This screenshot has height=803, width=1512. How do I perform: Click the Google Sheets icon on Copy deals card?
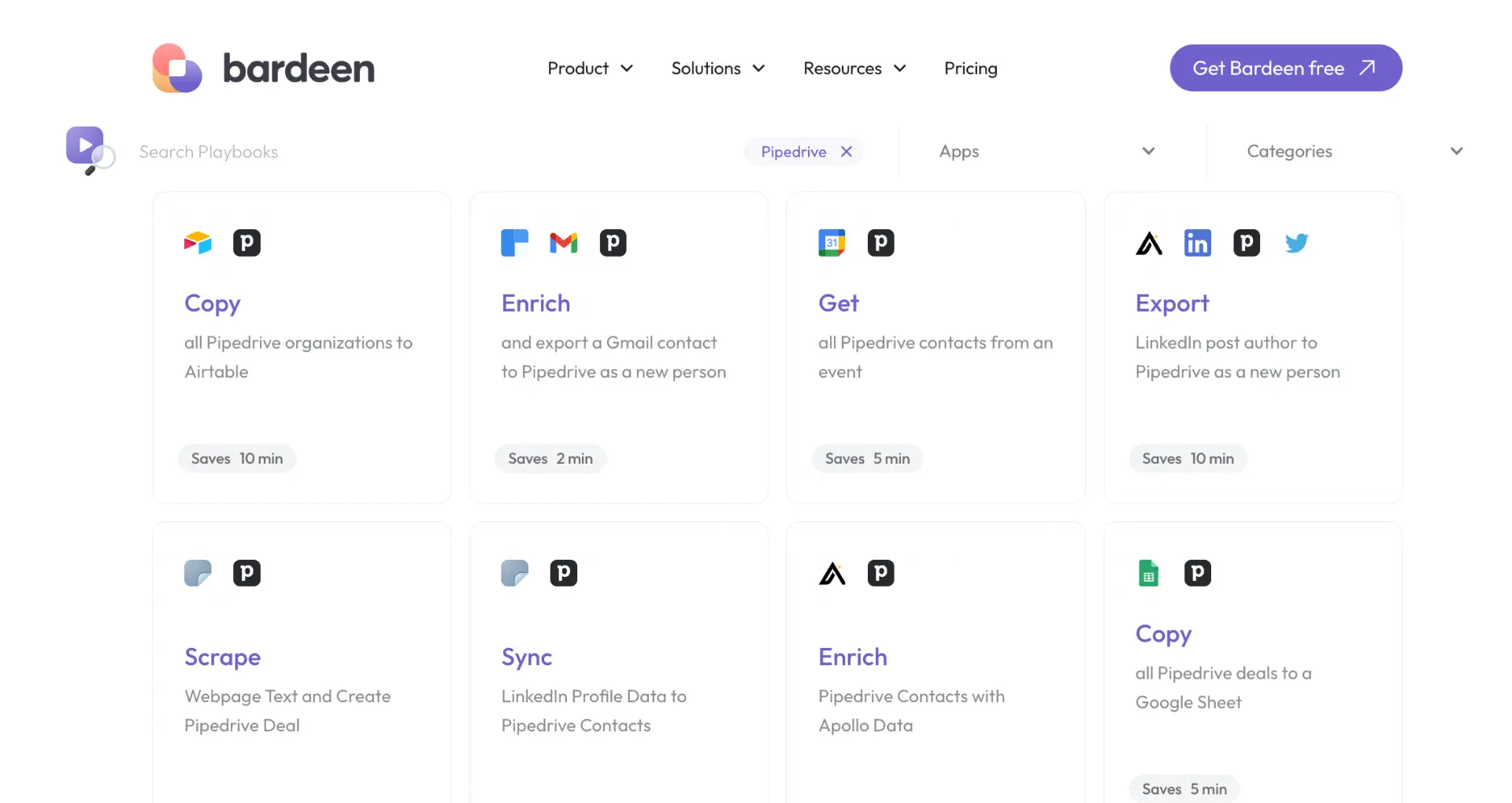(x=1149, y=573)
